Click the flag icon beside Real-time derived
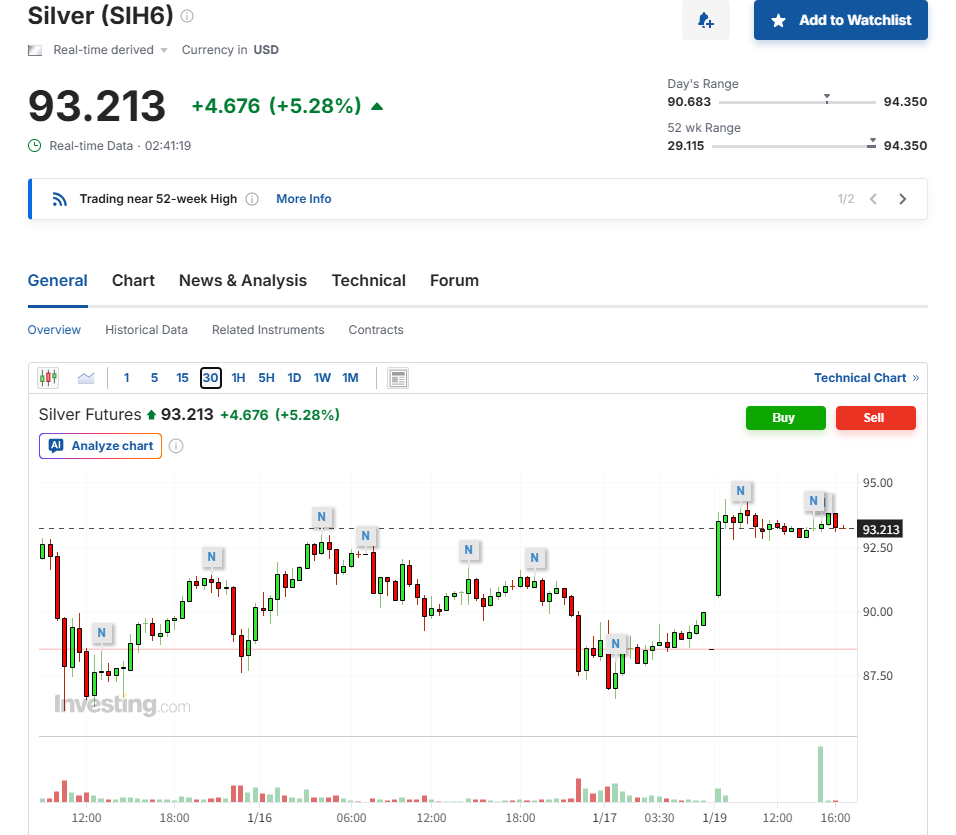The height and width of the screenshot is (835, 956). (35, 50)
